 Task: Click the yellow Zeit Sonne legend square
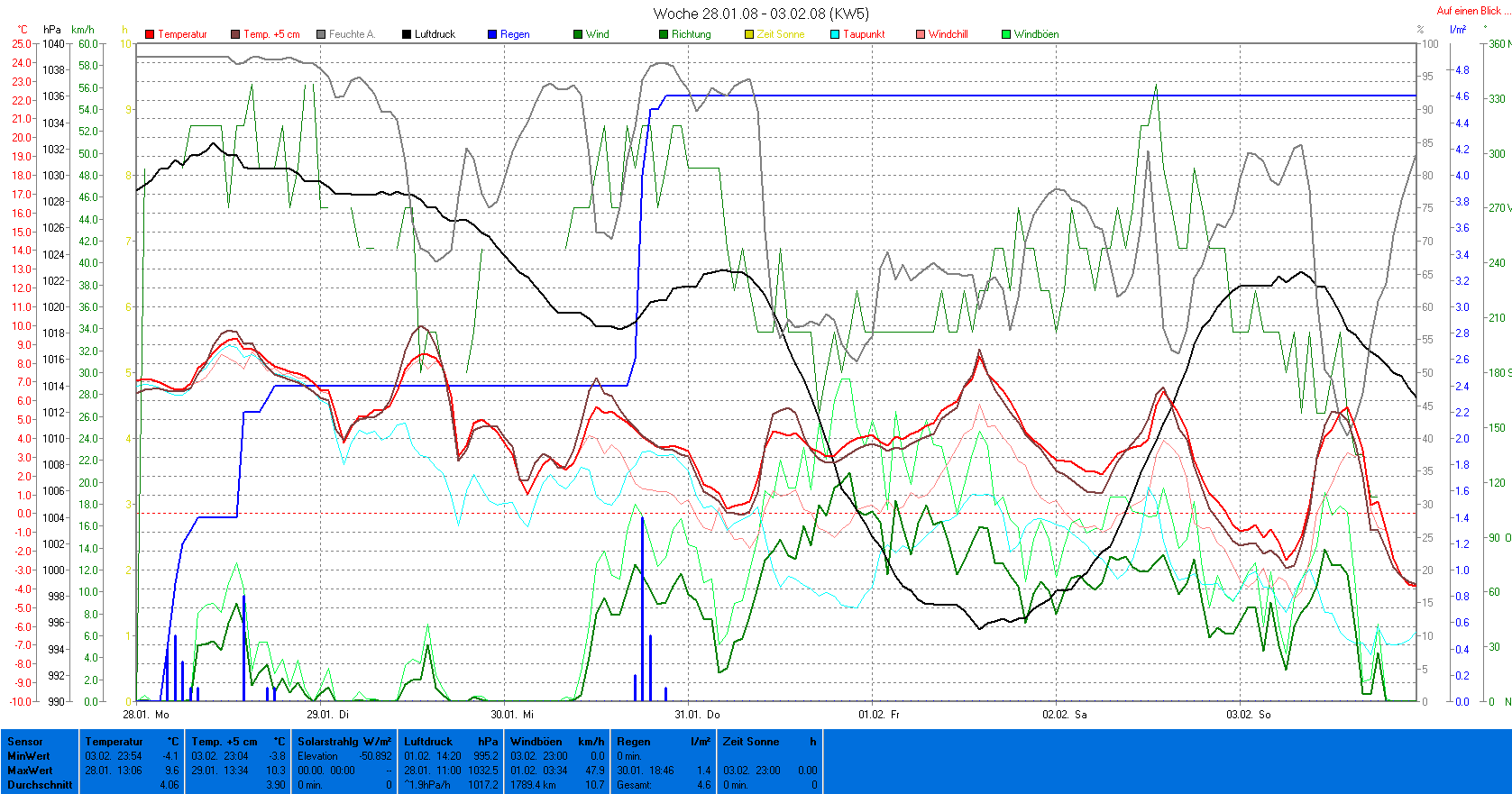749,34
